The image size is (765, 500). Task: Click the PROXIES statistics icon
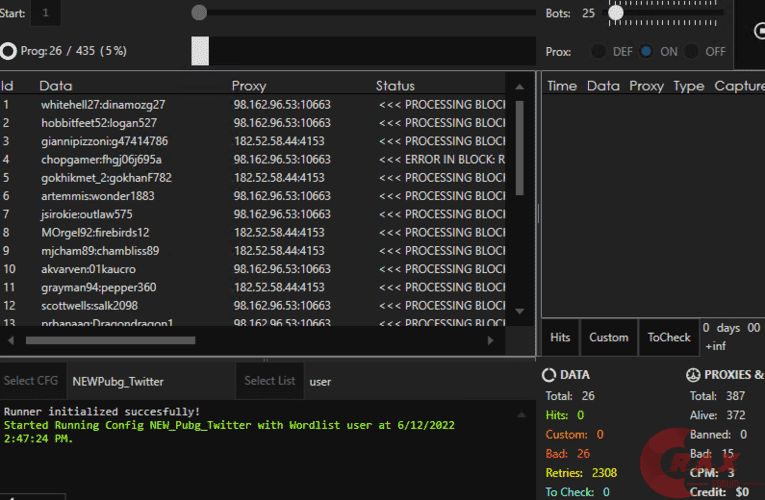(694, 375)
